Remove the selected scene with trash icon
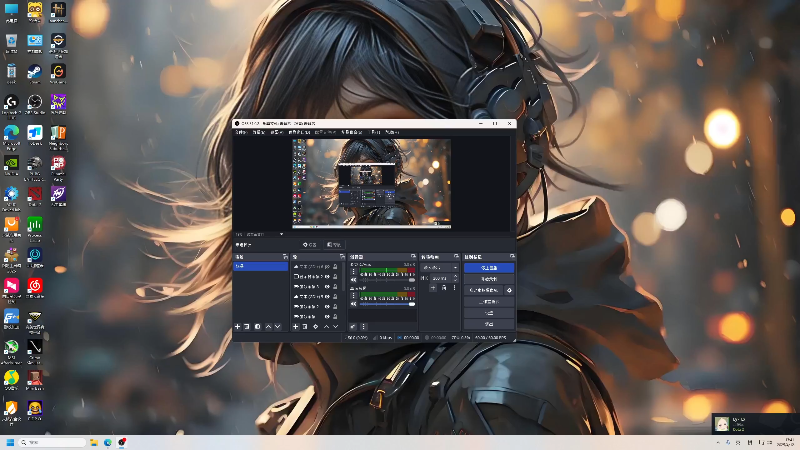Image resolution: width=800 pixels, height=450 pixels. click(x=246, y=327)
